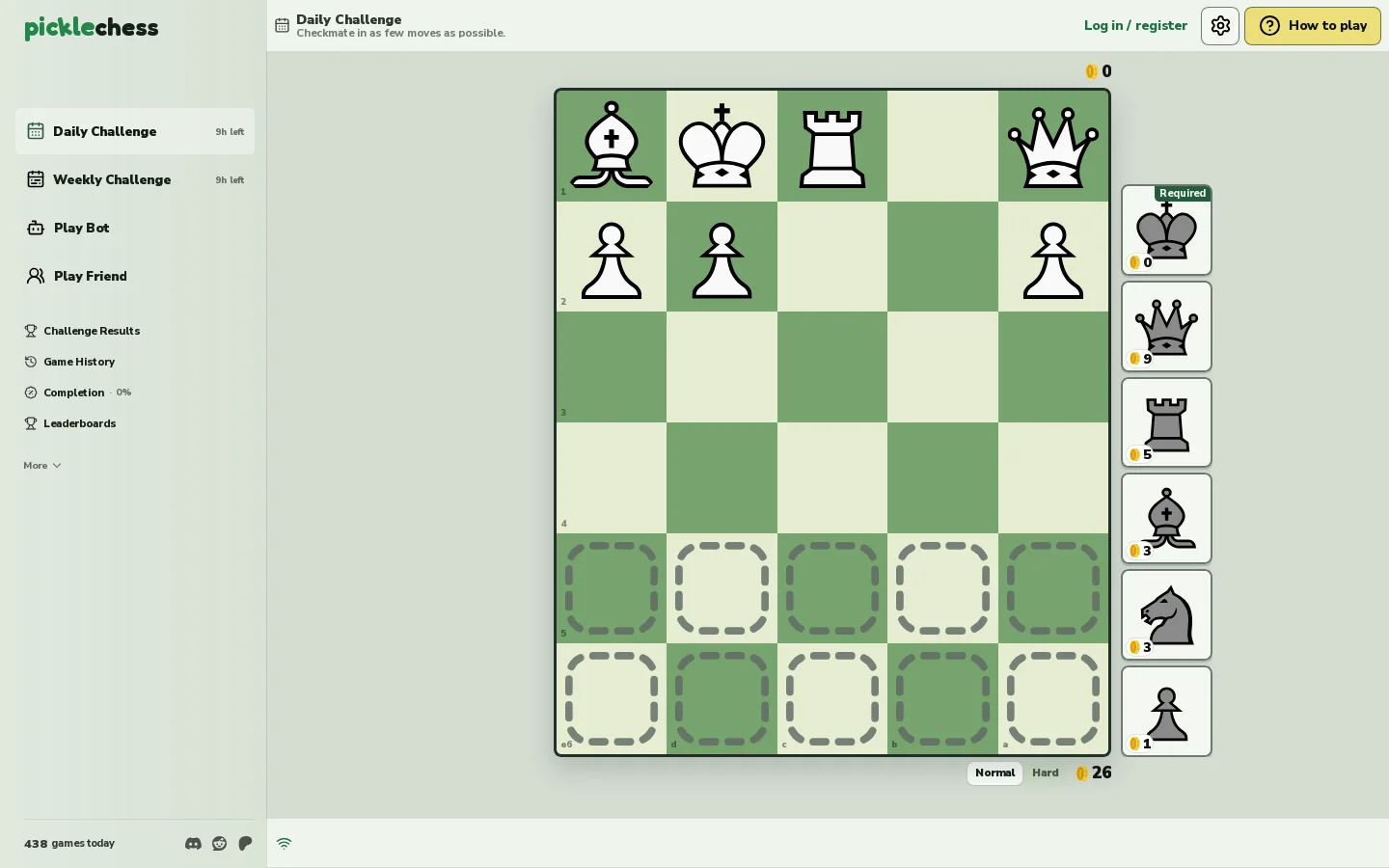The height and width of the screenshot is (868, 1389).
Task: Click the empty placement slot at a5
Action: pyautogui.click(x=1053, y=588)
